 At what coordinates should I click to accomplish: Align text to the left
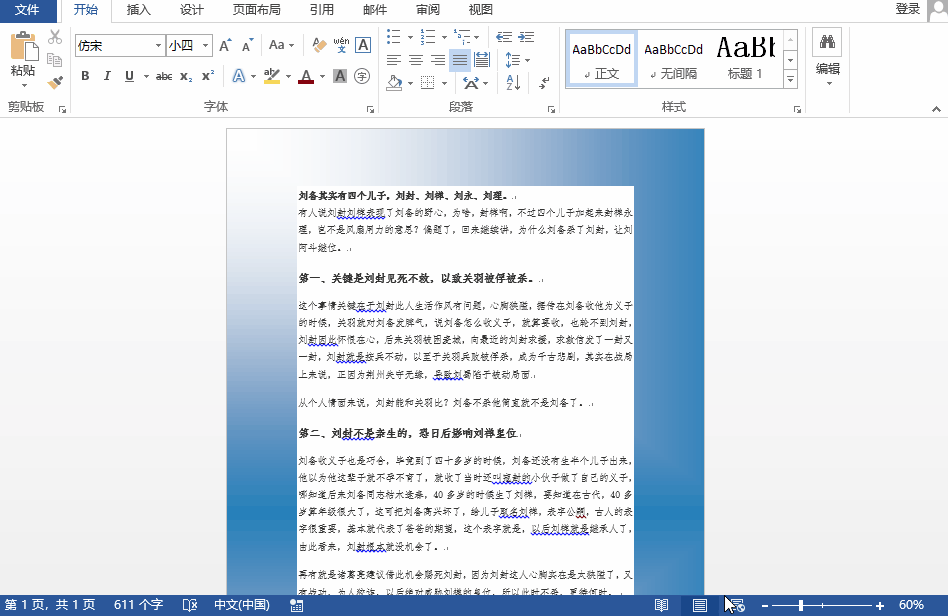point(394,60)
